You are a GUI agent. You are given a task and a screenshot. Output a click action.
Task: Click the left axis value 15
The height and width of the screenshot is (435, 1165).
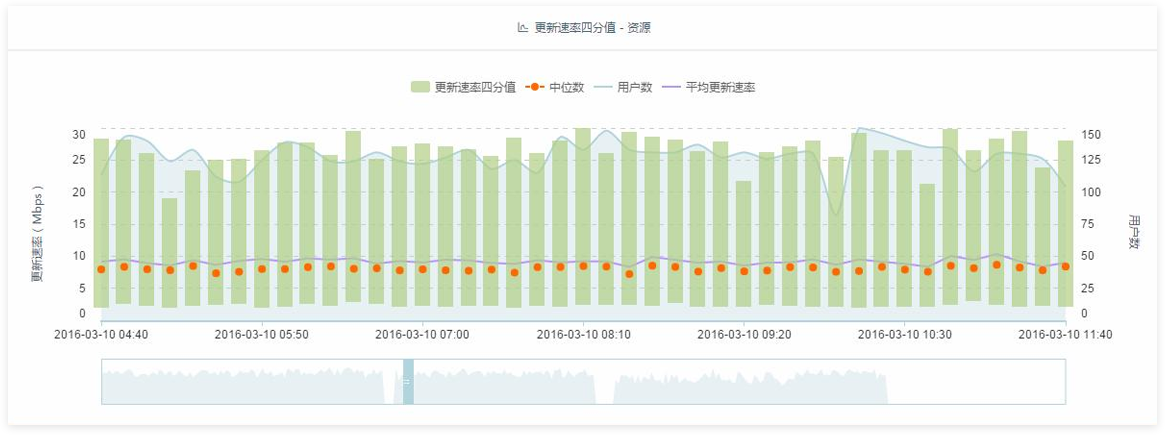pos(79,224)
